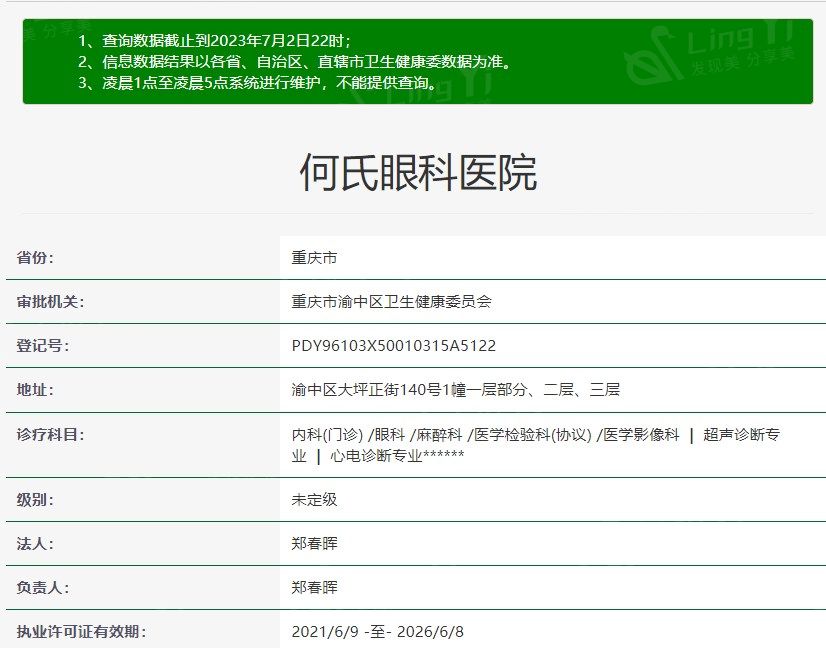Click the 登记号 label
This screenshot has height=648, width=826.
[x=43, y=346]
